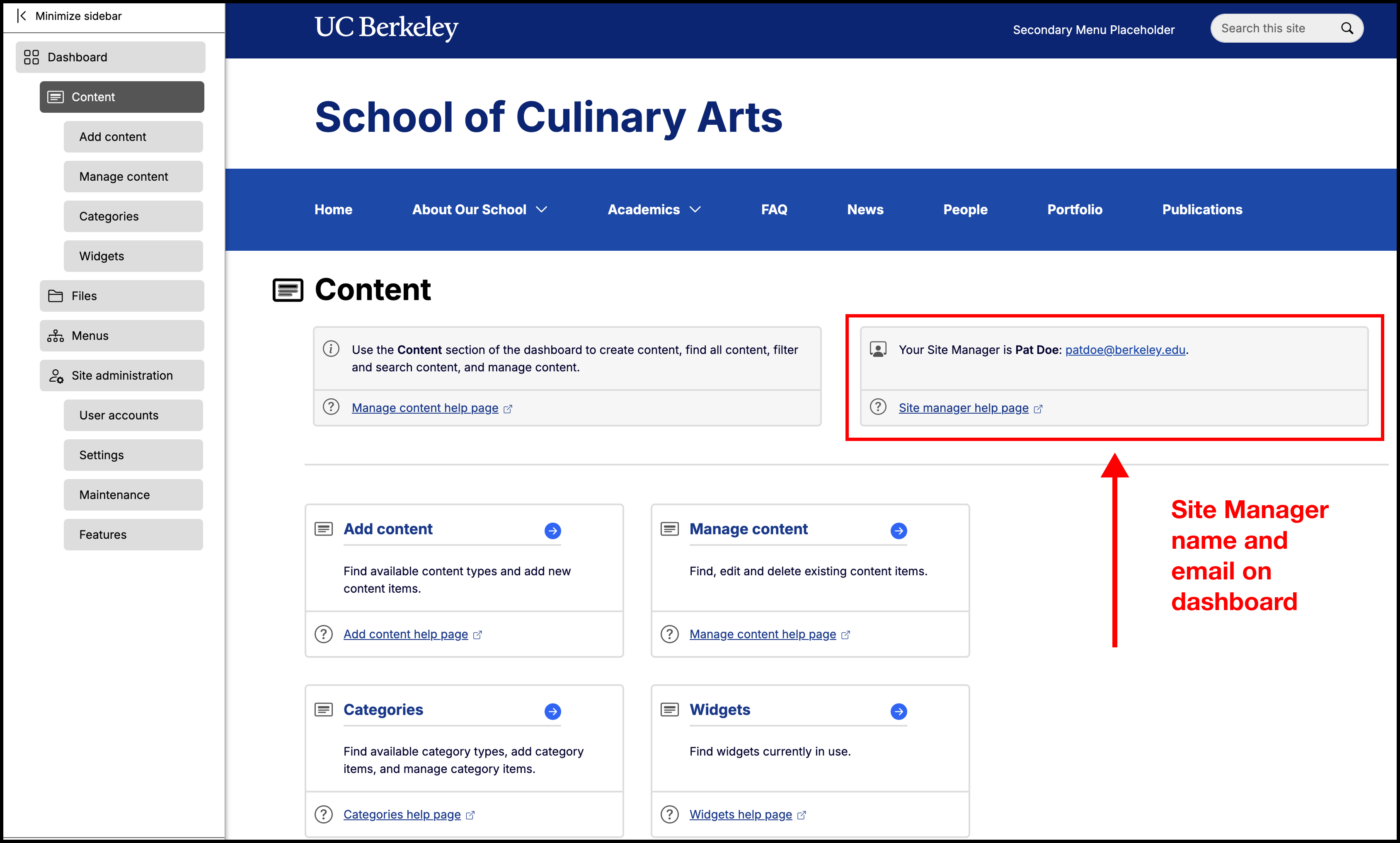Viewport: 1400px width, 843px height.
Task: Open the Widgets help page link
Action: (741, 814)
